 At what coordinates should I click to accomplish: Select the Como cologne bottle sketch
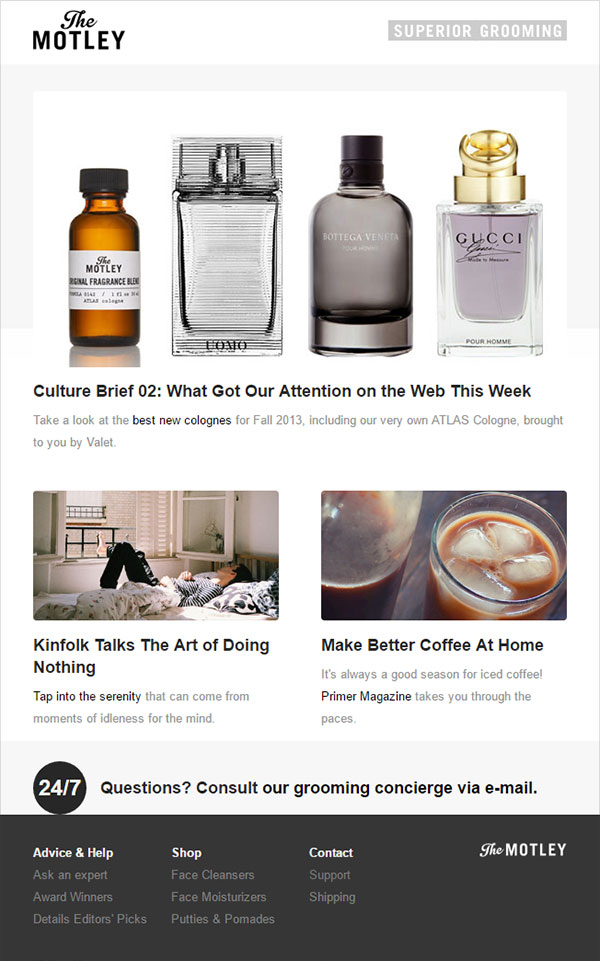(227, 246)
